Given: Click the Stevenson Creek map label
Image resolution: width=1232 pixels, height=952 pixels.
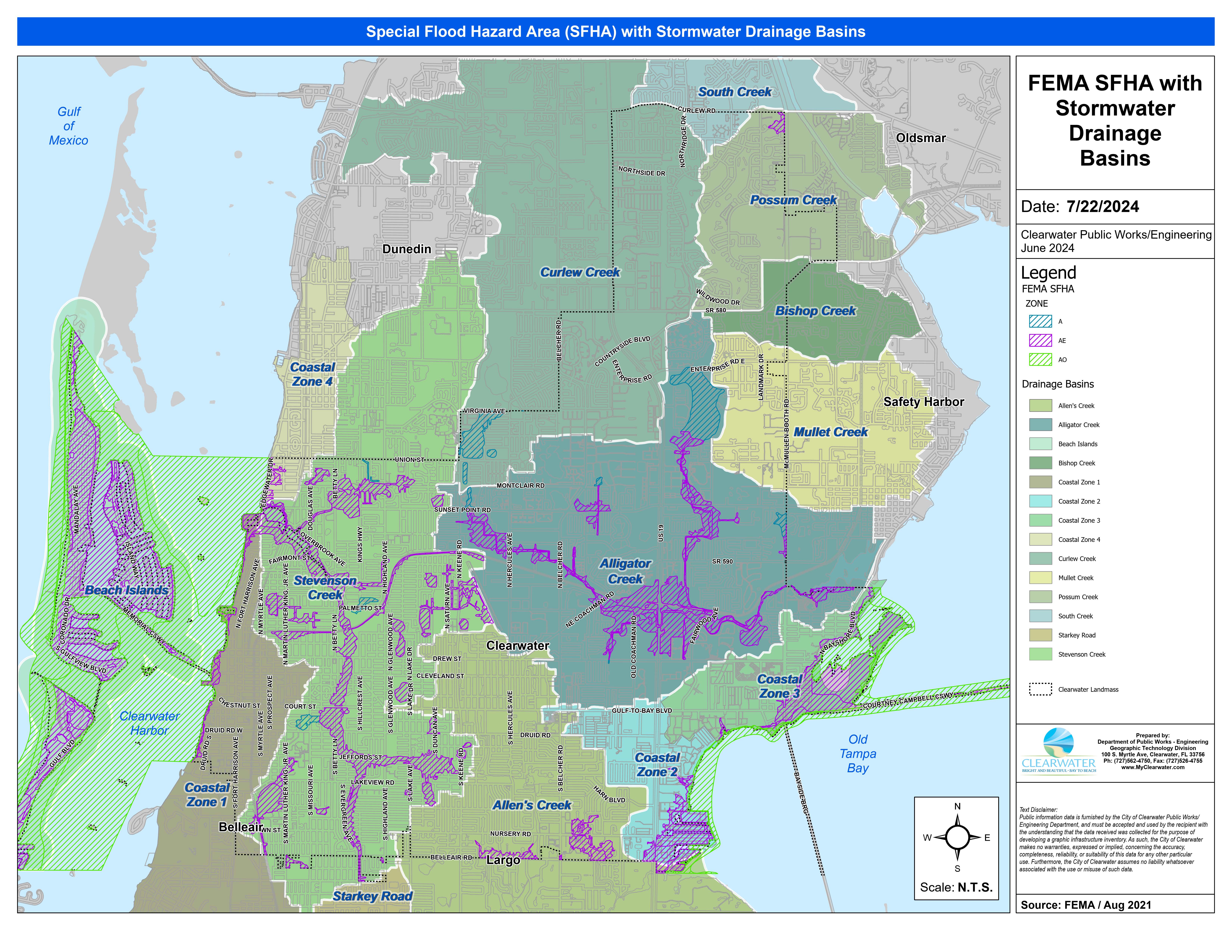Looking at the screenshot, I should tap(325, 588).
